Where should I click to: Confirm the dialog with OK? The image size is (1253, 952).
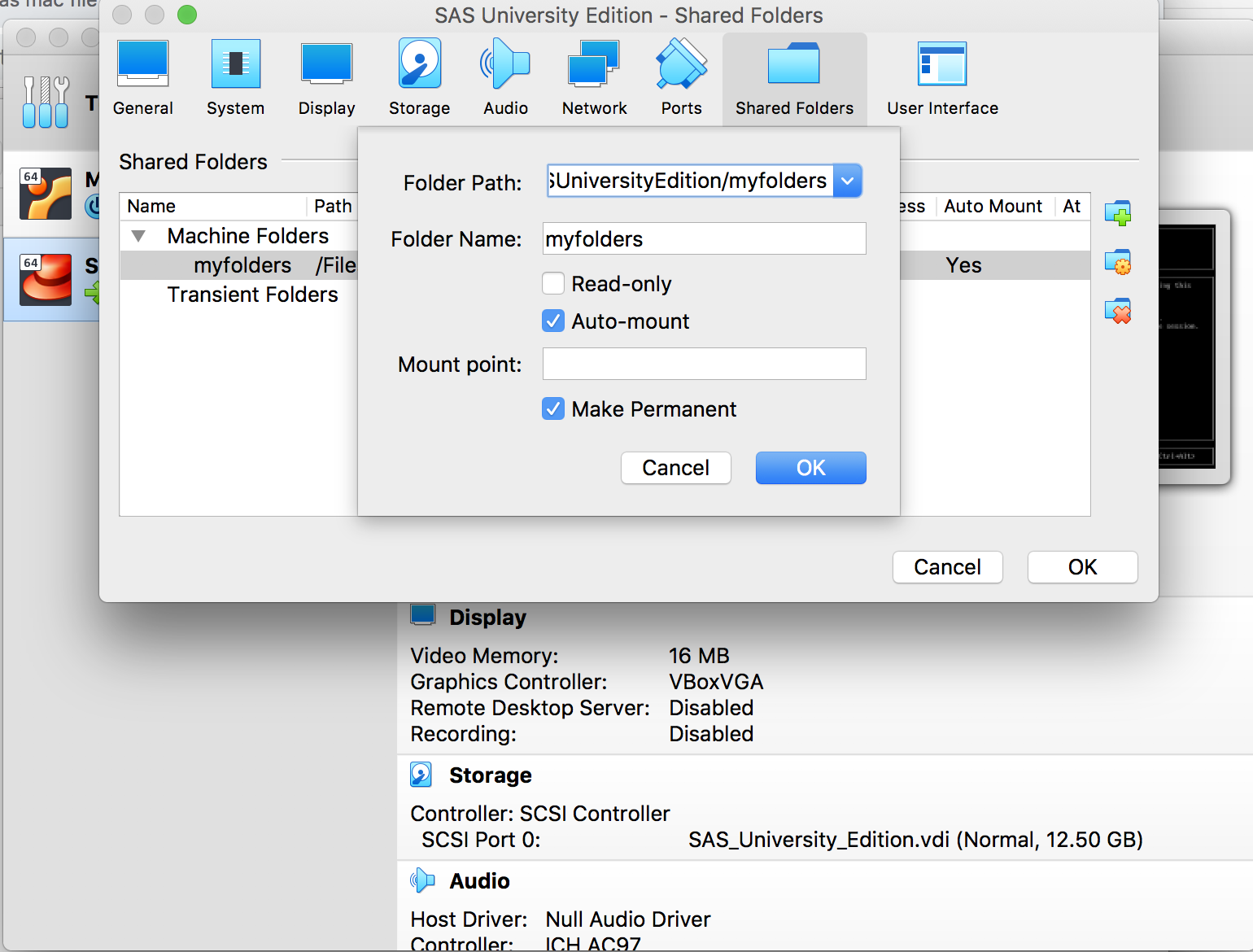810,468
